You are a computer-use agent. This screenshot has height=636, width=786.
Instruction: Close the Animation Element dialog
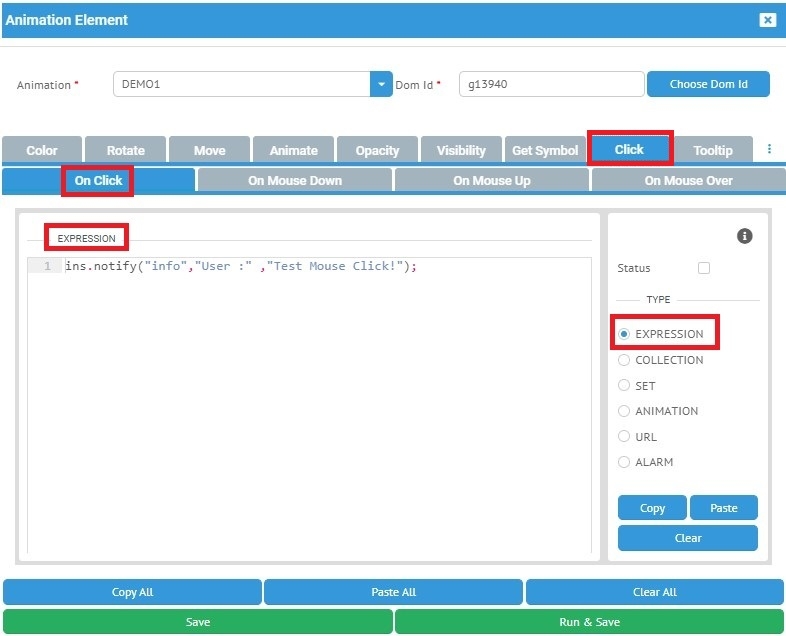[767, 20]
